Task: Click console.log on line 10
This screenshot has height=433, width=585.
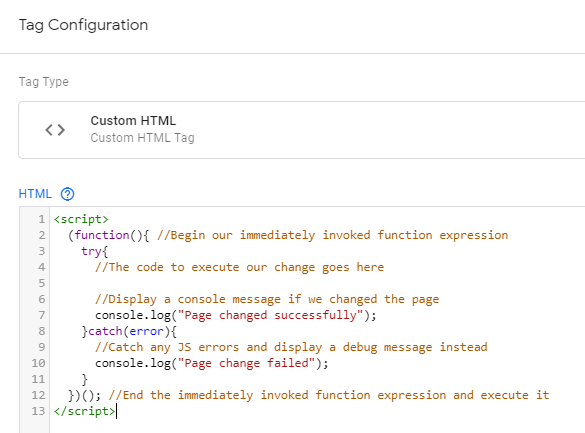Action: (133, 363)
